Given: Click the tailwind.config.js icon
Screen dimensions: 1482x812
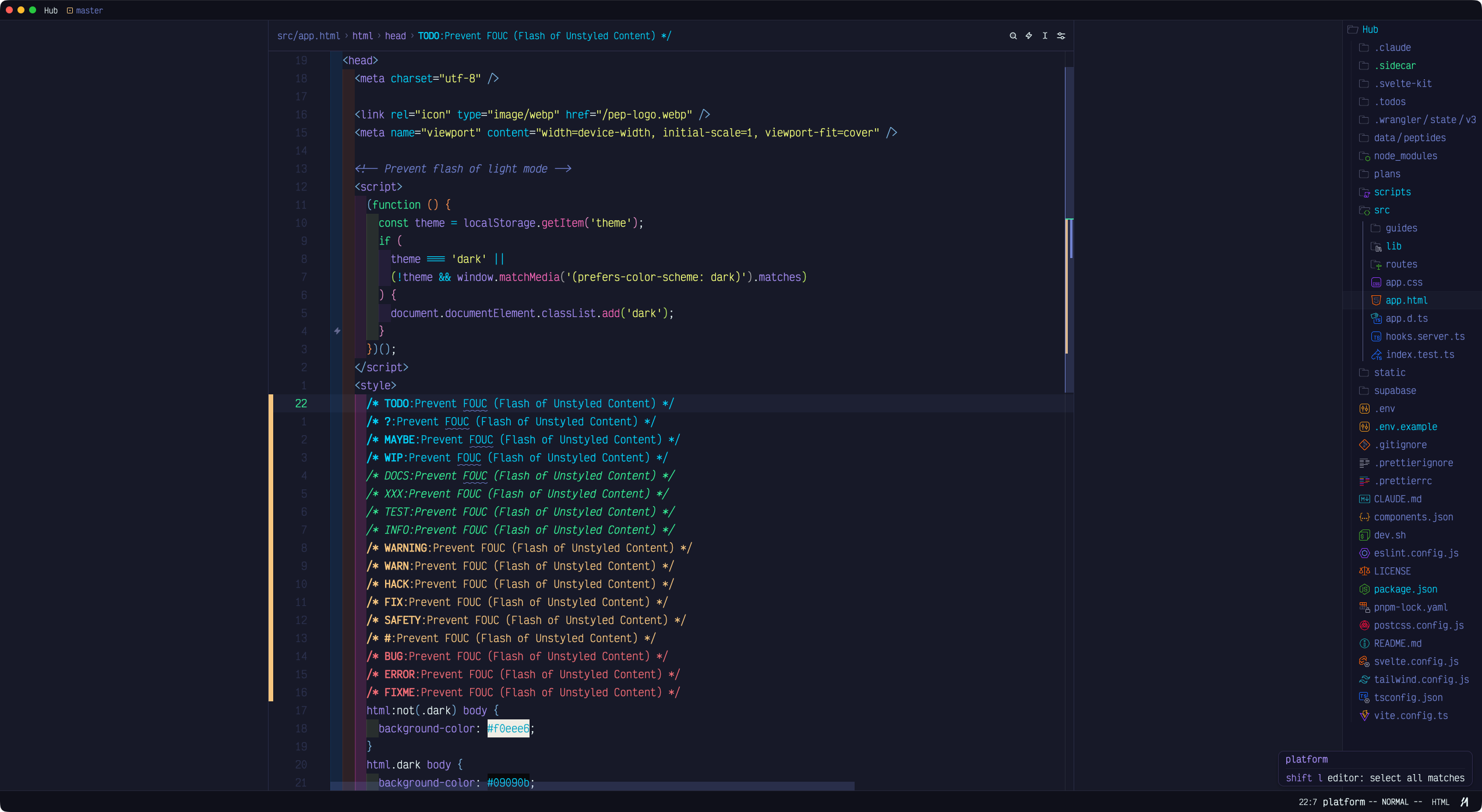Looking at the screenshot, I should [1364, 680].
